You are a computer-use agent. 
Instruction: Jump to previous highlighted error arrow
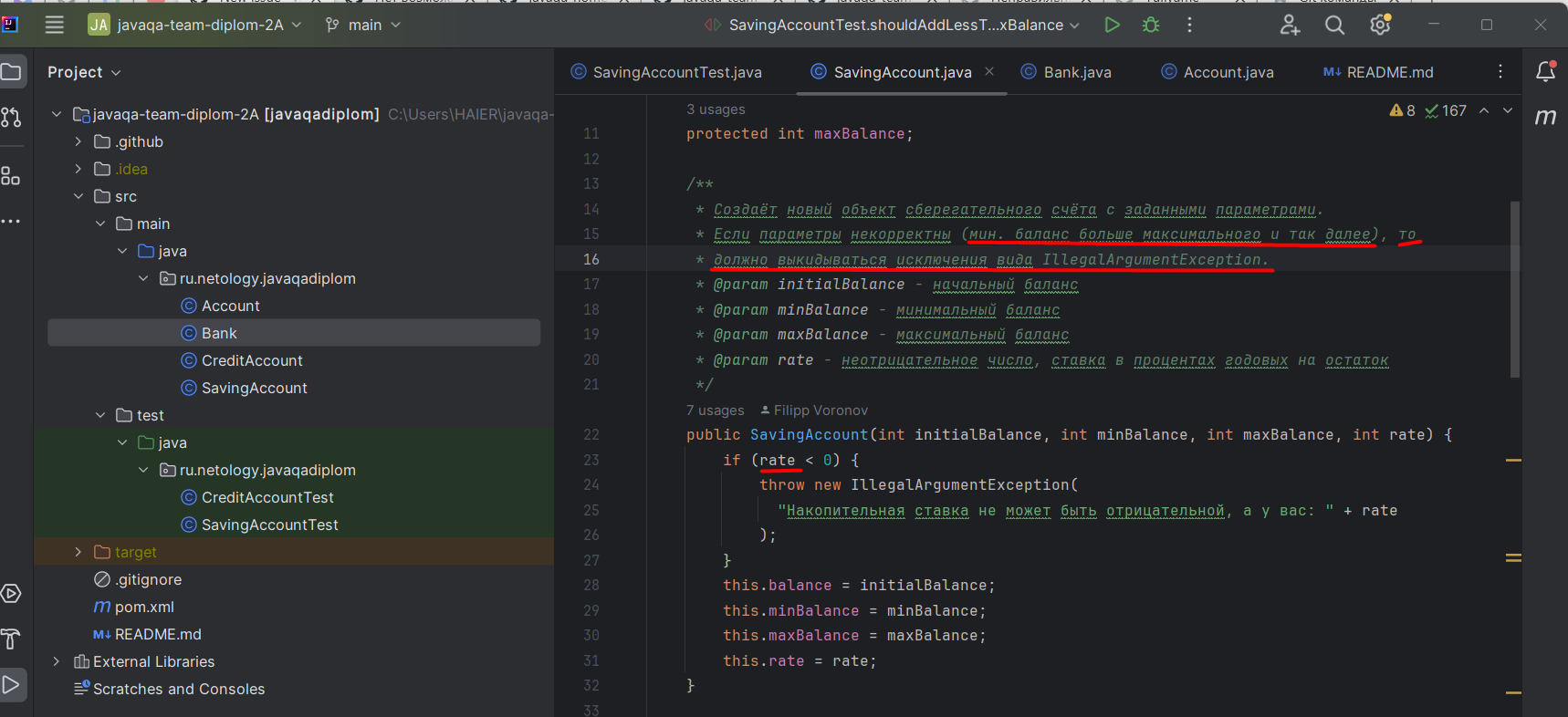coord(1484,110)
